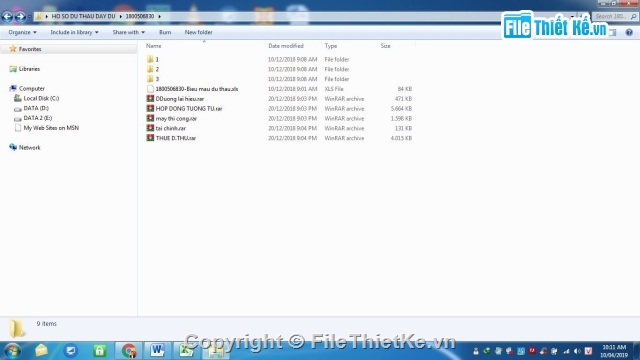Sort by the Type column header

[x=331, y=46]
